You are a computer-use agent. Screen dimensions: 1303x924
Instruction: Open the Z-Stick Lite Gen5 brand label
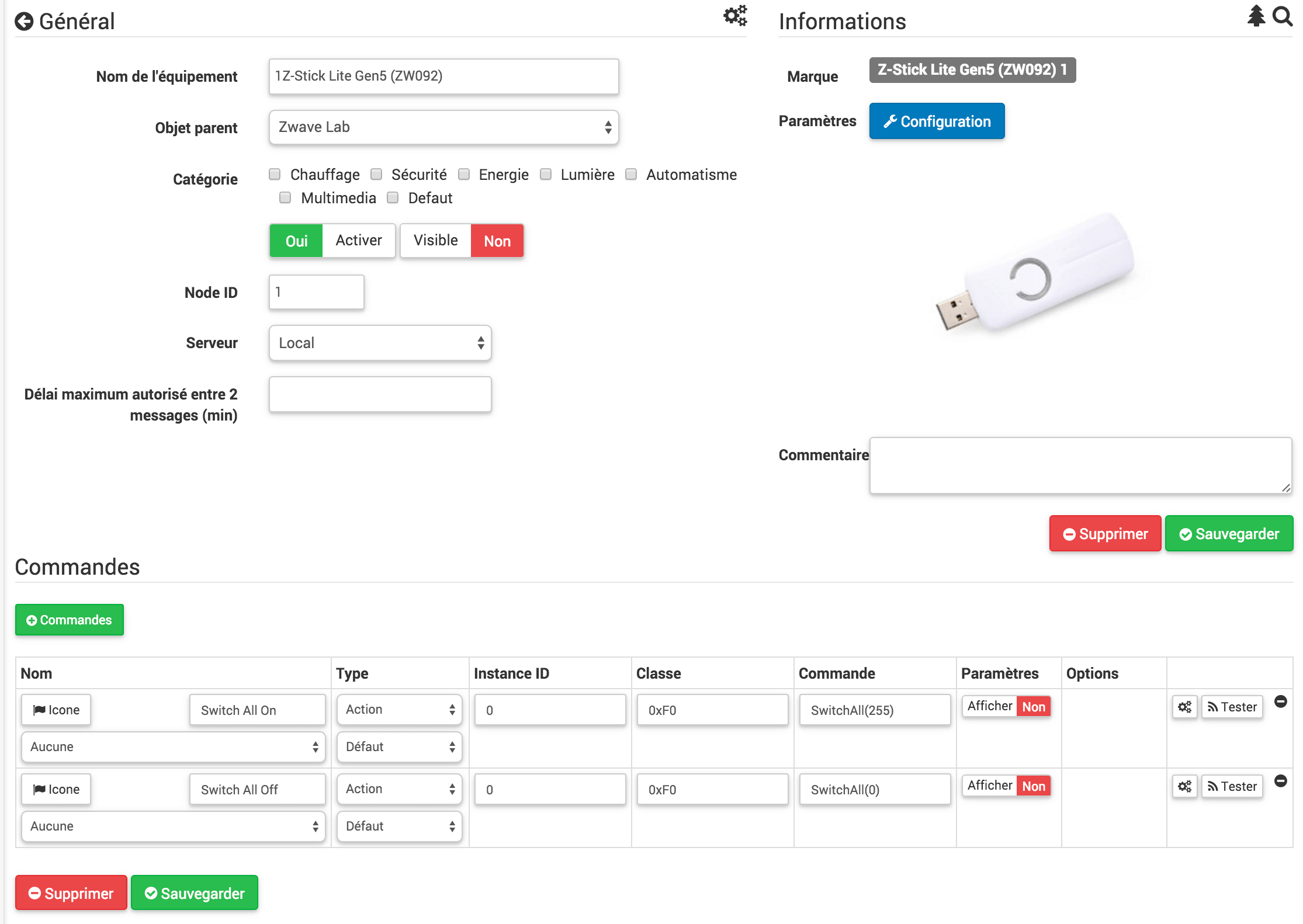pyautogui.click(x=972, y=69)
